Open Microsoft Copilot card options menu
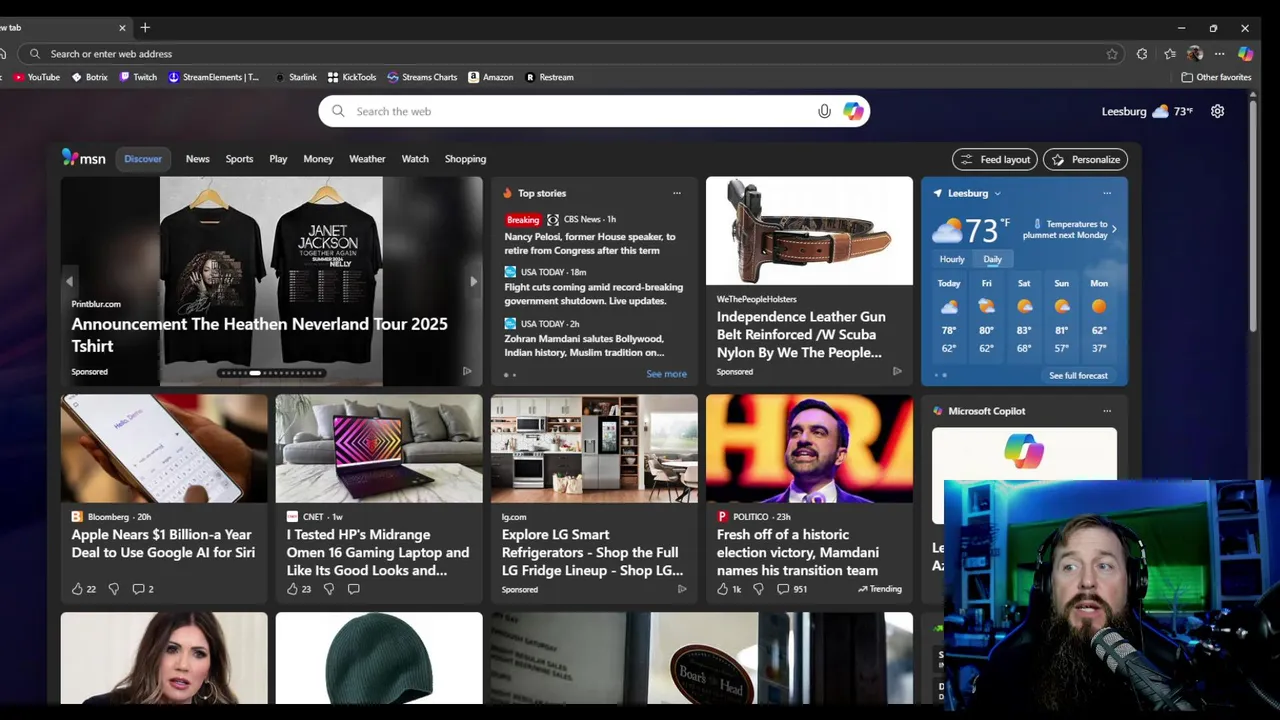This screenshot has height=720, width=1280. [1107, 411]
